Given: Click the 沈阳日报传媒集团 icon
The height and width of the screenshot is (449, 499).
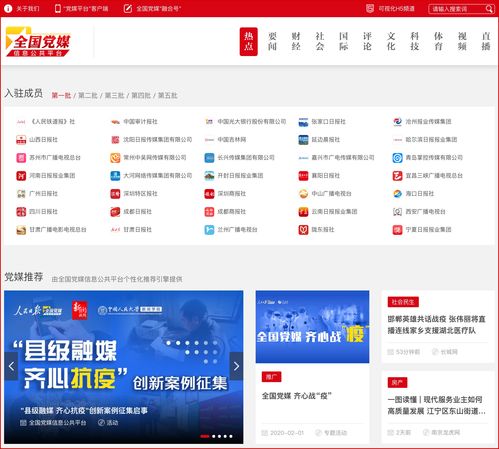Looking at the screenshot, I should [115, 140].
